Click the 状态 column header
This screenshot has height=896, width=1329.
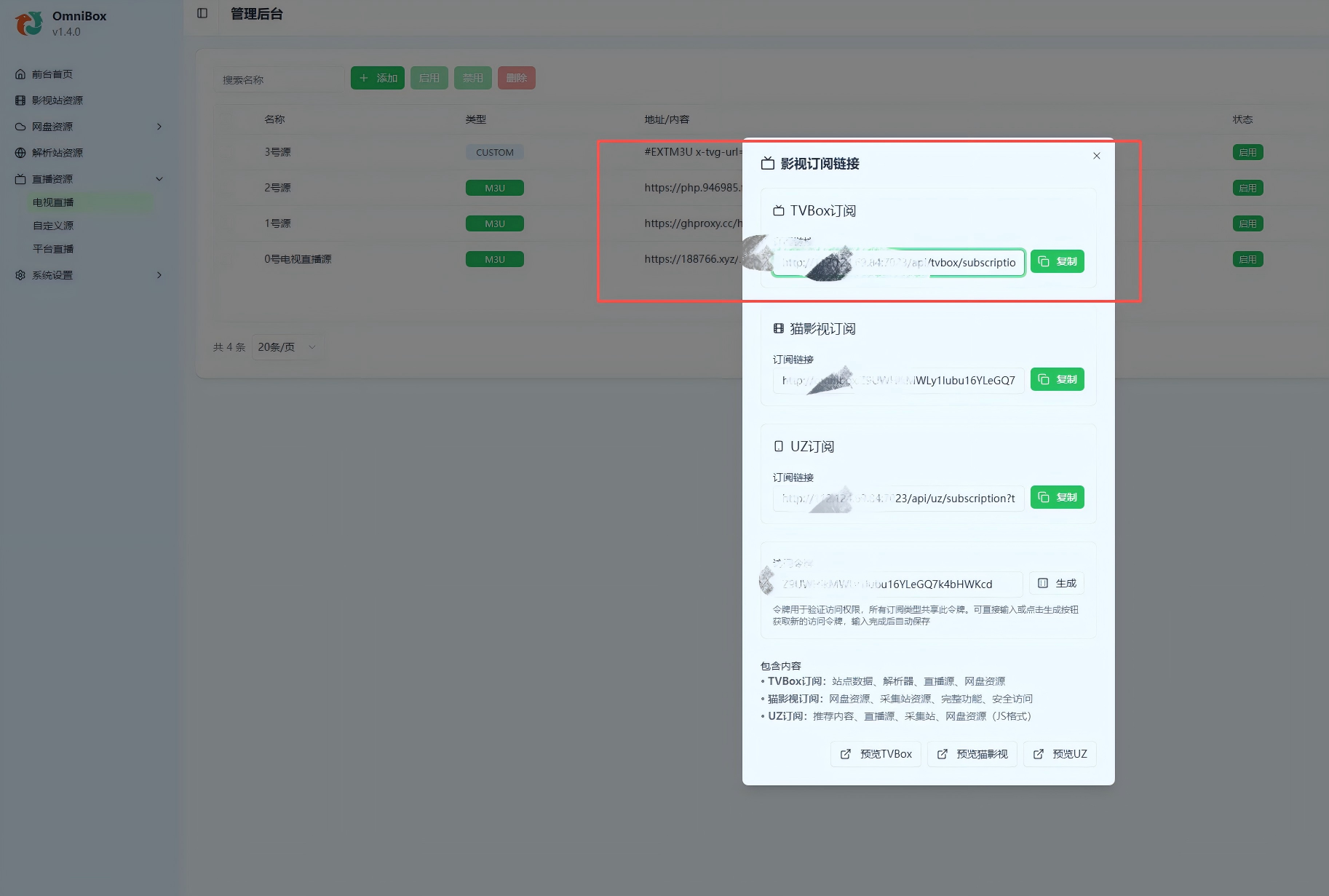pyautogui.click(x=1243, y=119)
